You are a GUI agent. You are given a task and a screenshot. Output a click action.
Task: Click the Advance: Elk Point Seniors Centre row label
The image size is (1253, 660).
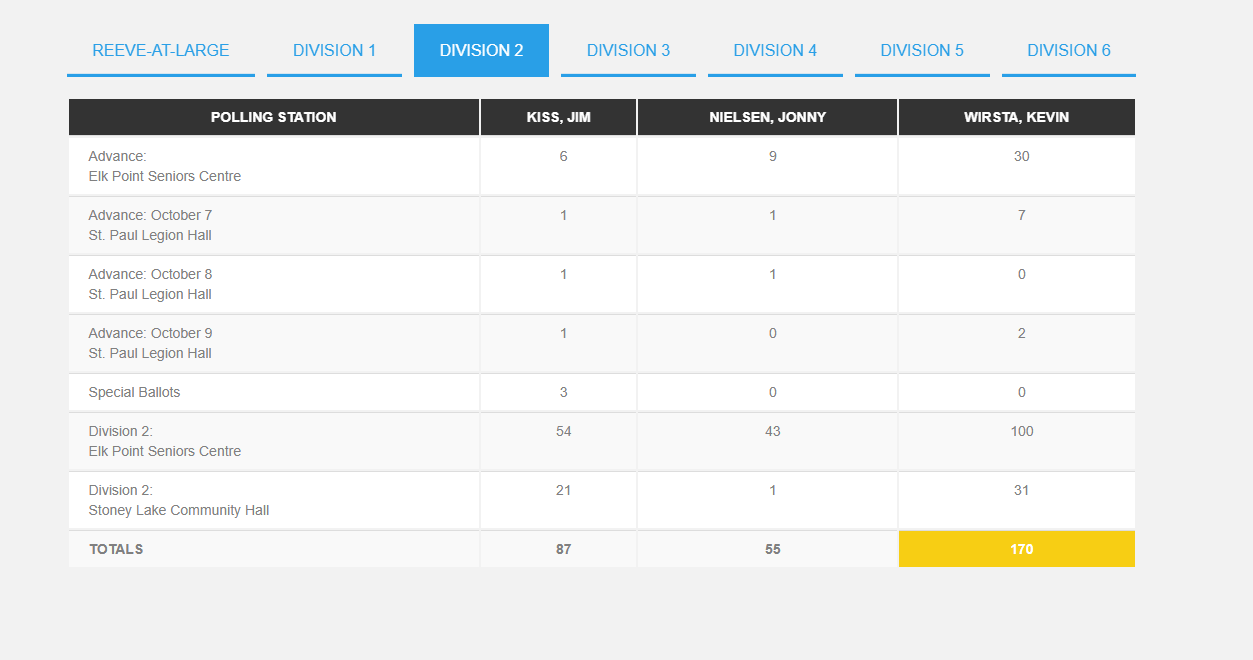(165, 165)
